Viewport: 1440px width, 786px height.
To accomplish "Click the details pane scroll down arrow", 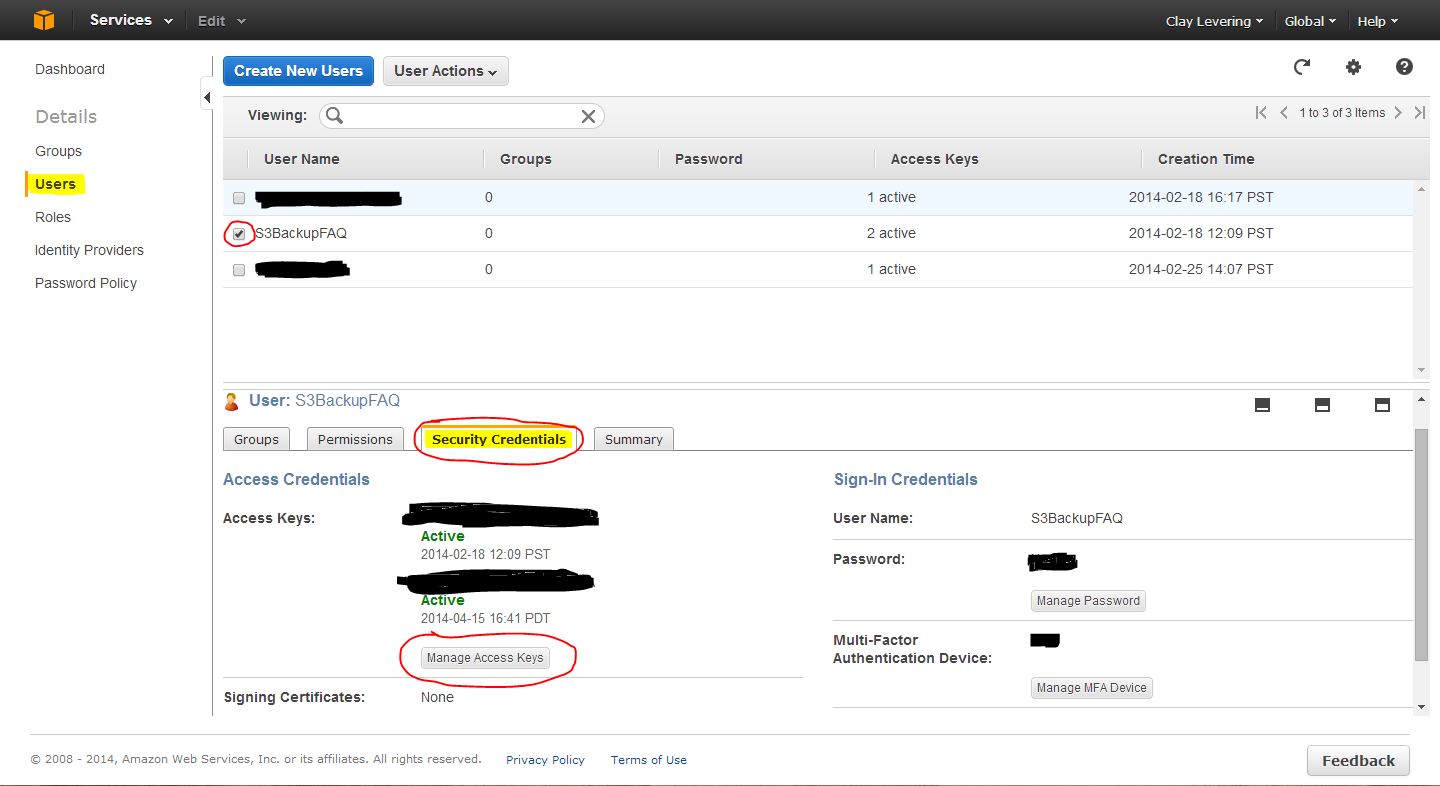I will [1422, 707].
